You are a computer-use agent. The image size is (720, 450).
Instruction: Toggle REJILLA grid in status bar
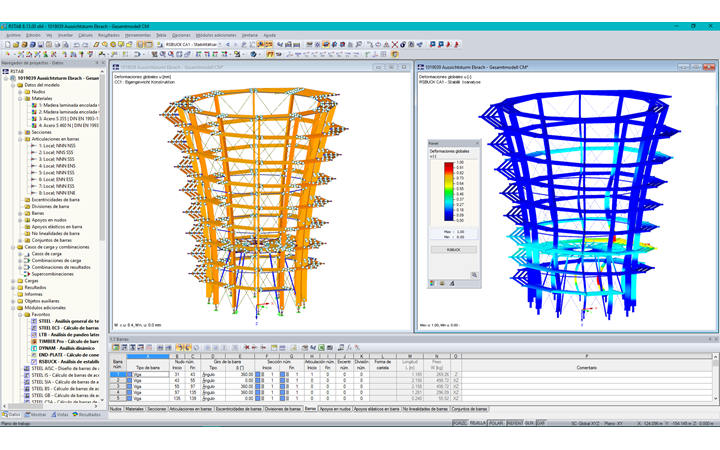click(x=478, y=423)
